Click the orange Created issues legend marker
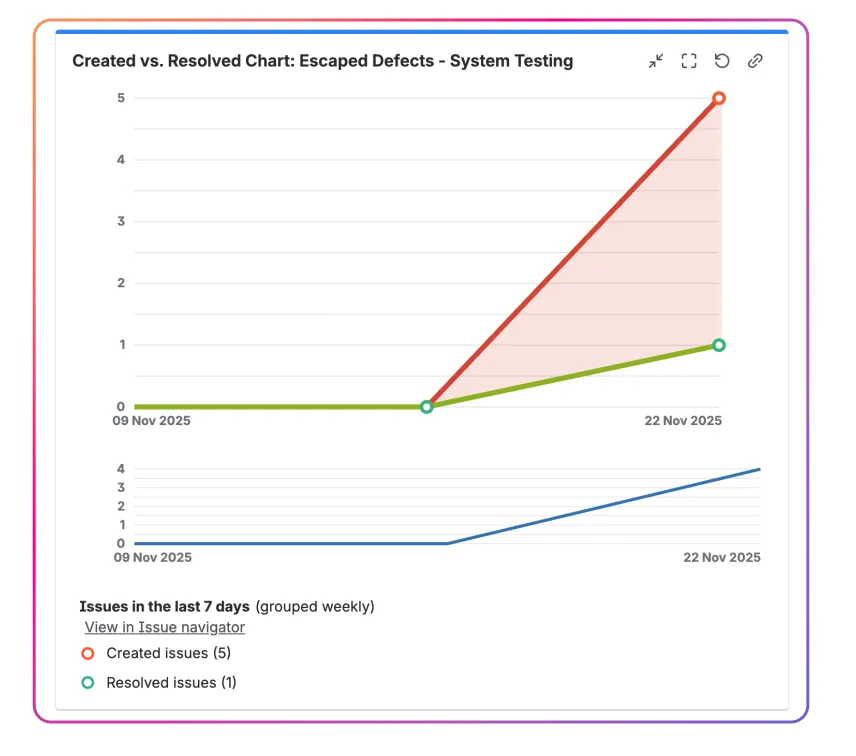Screen dimensions: 856x756 point(88,653)
